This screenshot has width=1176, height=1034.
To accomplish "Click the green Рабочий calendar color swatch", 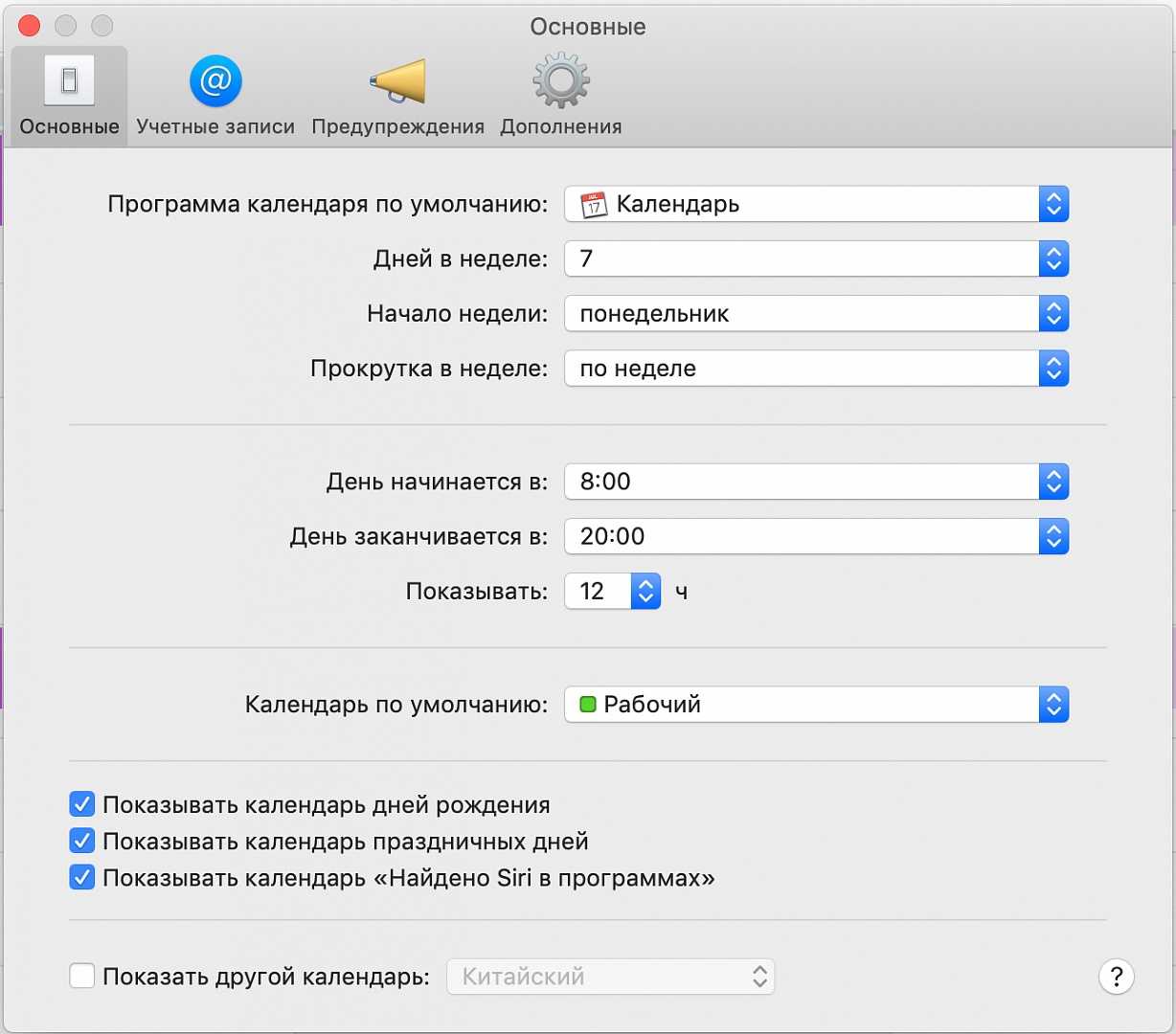I will (x=588, y=705).
